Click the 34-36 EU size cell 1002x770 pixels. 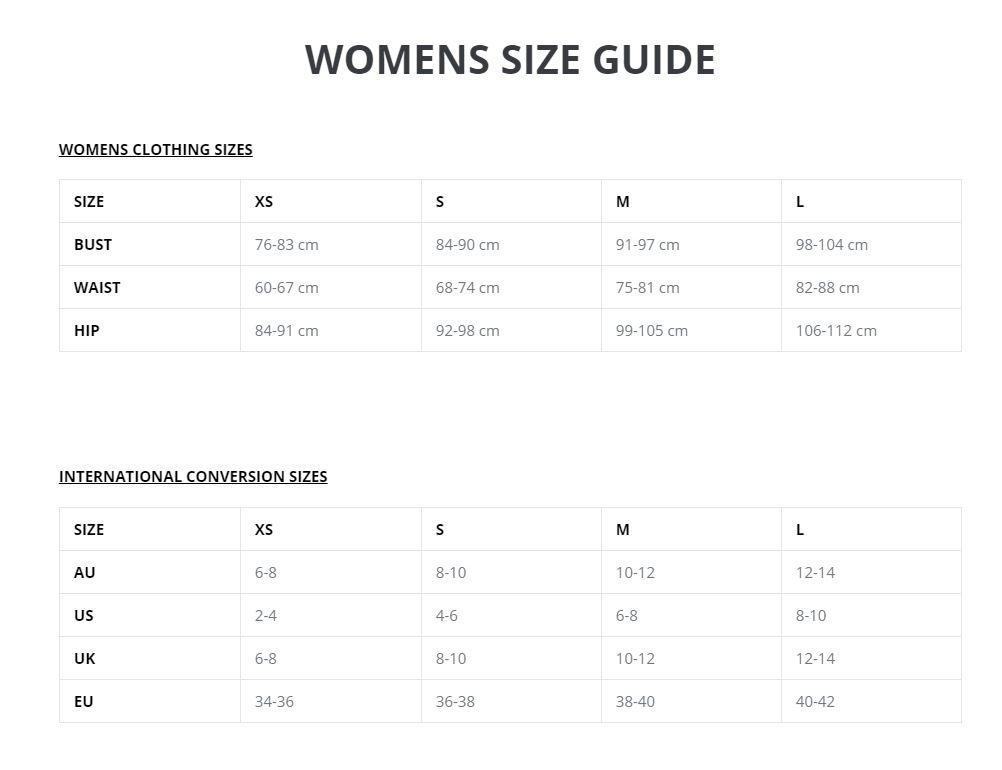coord(274,701)
